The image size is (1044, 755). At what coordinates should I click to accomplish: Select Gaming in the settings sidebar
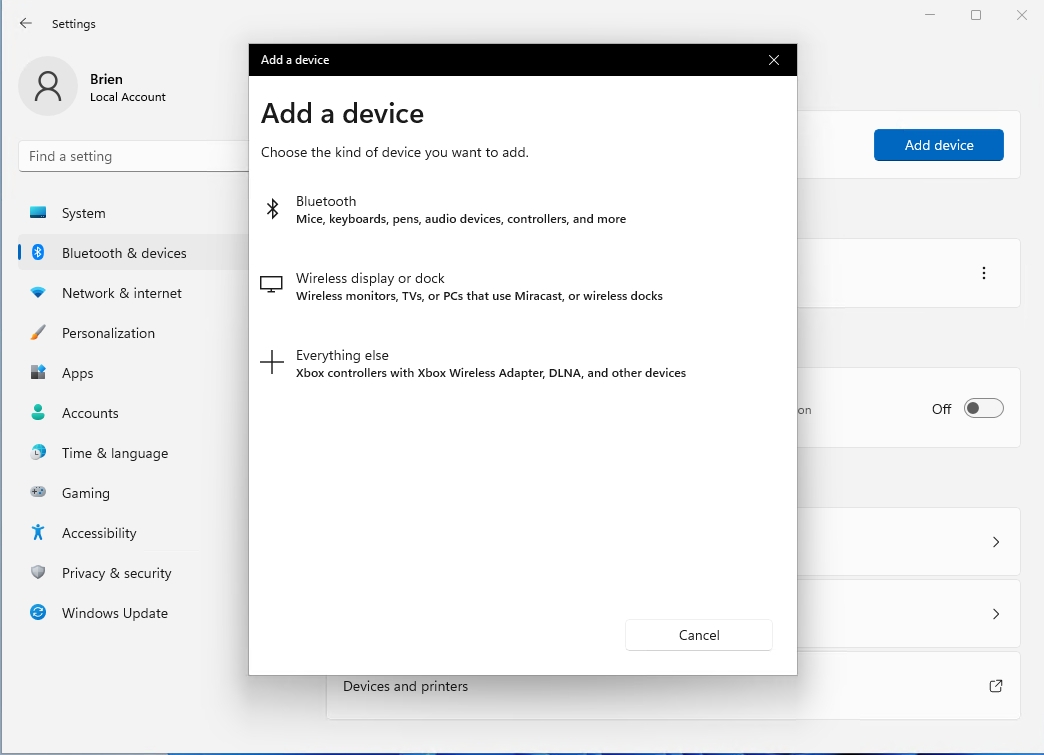[38, 492]
